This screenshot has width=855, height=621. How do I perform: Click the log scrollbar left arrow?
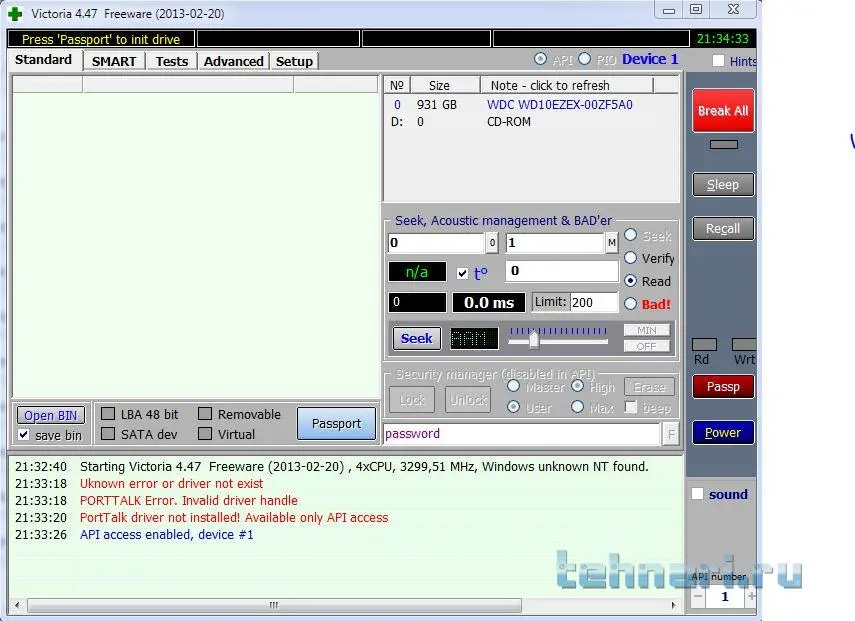(x=17, y=605)
